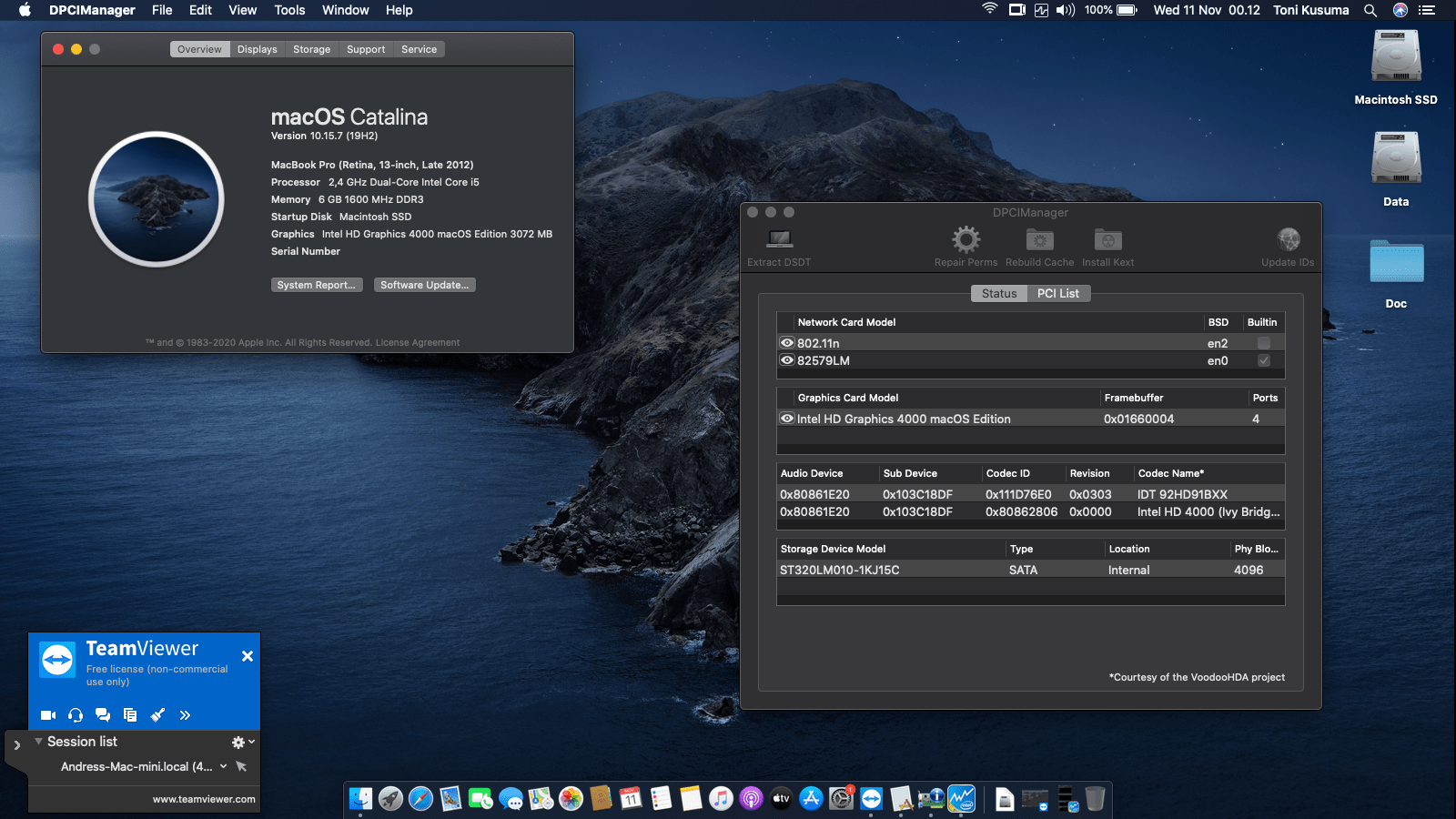This screenshot has height=819, width=1456.
Task: Open the TeamViewer gear settings dropdown
Action: pos(242,743)
